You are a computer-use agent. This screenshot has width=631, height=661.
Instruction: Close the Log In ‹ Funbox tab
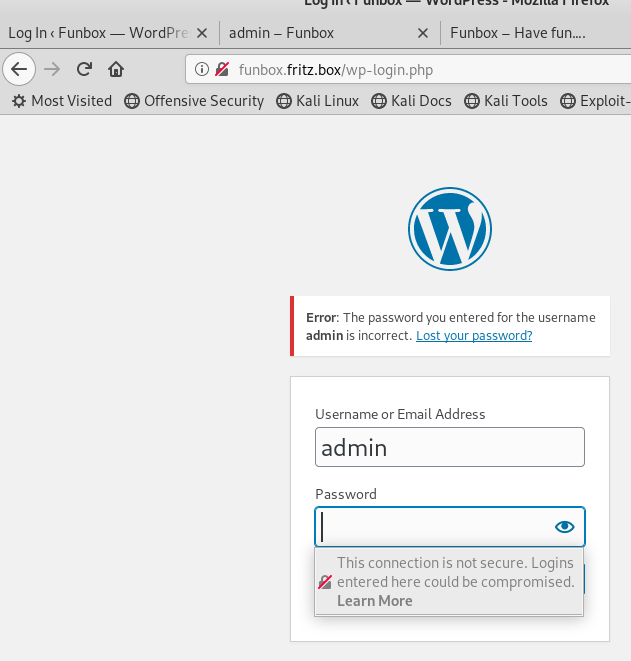click(x=202, y=33)
